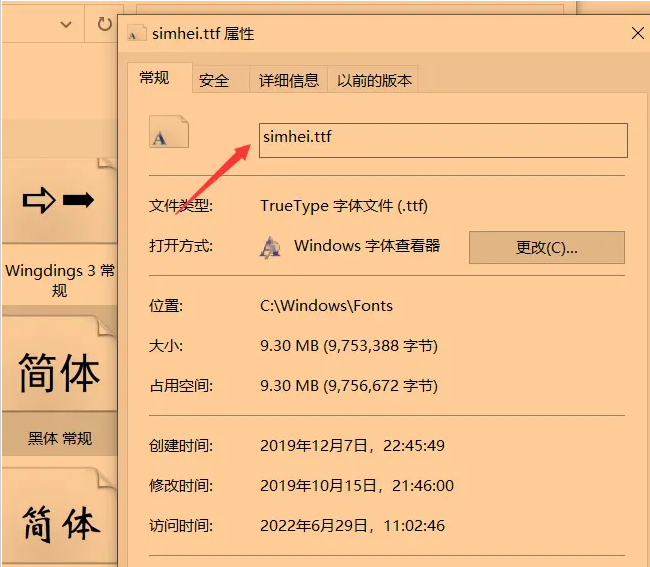Click the '修改时间:' label
This screenshot has width=650, height=567.
181,485
